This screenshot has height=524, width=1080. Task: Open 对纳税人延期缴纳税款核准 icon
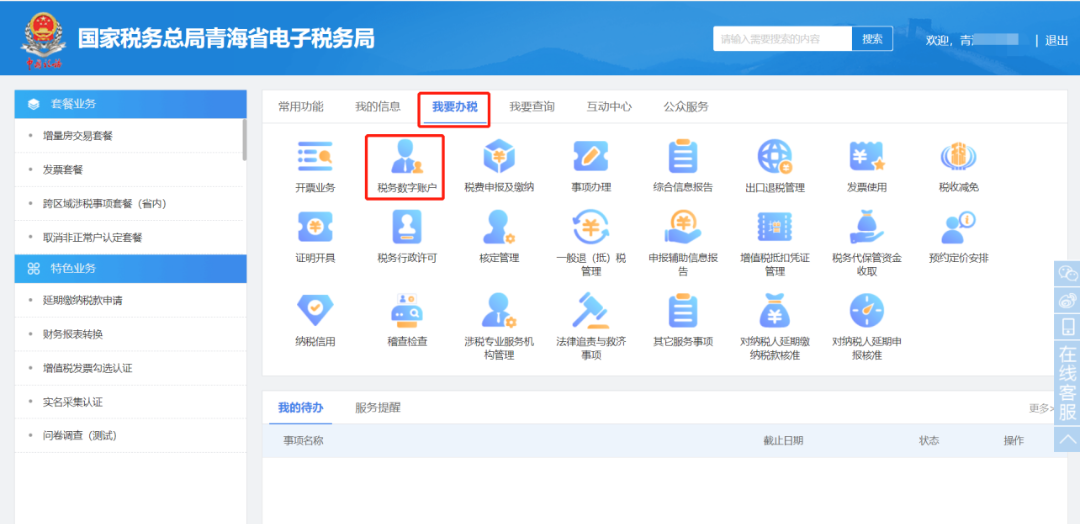(x=775, y=311)
